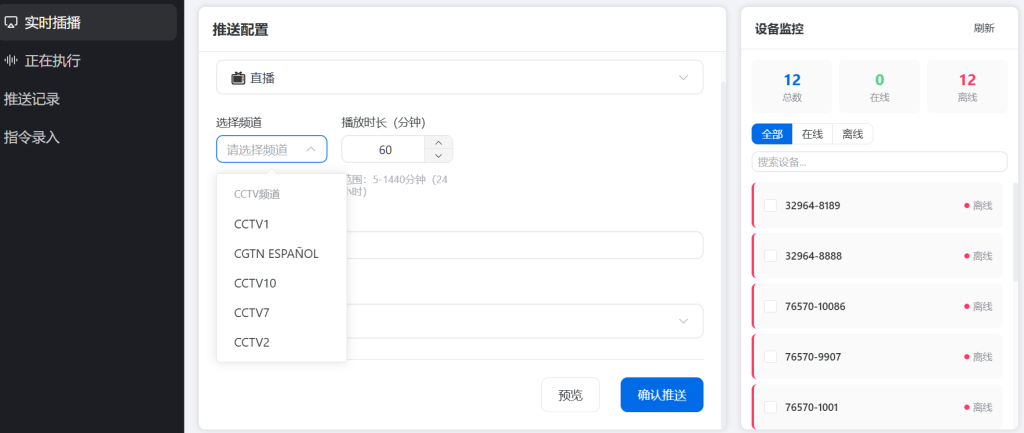Click the TV icon beside 直播
Image resolution: width=1024 pixels, height=433 pixels.
tap(238, 78)
